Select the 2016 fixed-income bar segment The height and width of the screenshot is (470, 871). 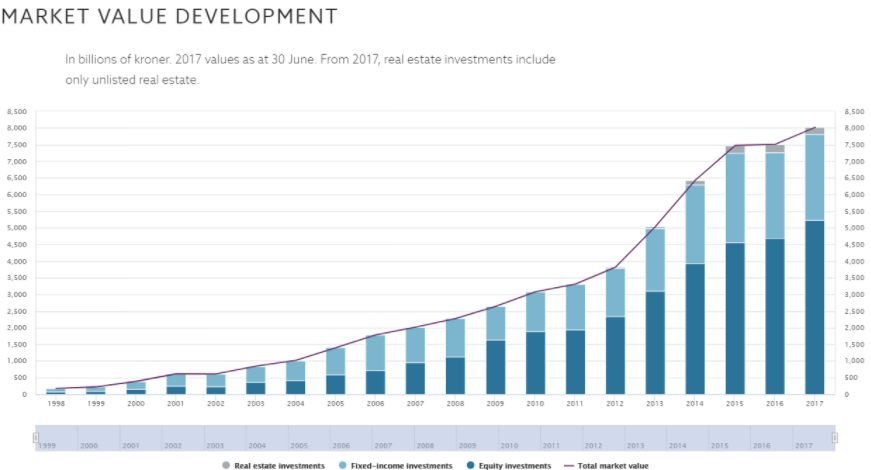(775, 196)
